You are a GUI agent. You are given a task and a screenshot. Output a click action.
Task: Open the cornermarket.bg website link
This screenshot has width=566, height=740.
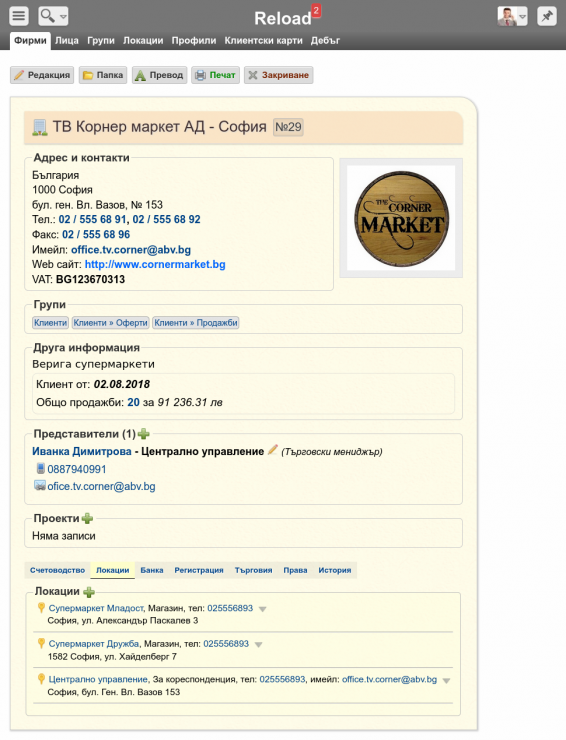click(x=155, y=264)
